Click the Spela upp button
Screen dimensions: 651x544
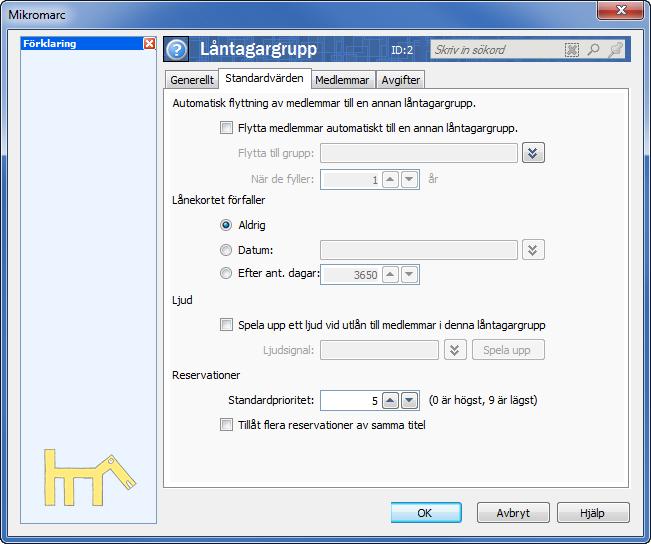pos(508,350)
